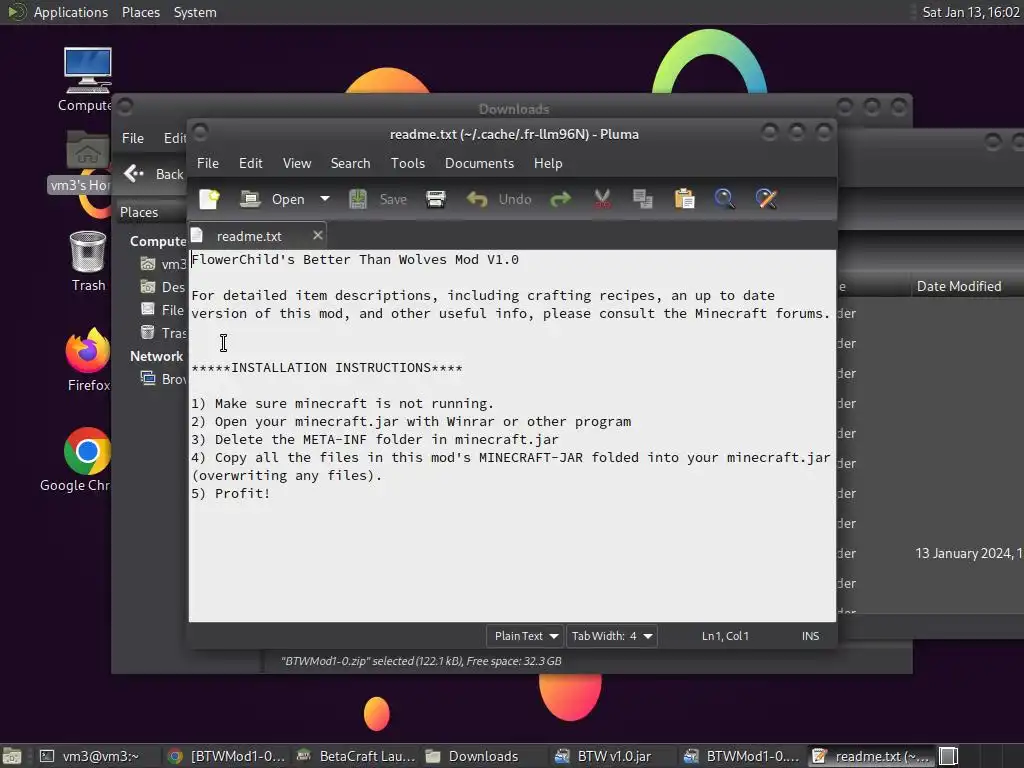Click the Cut scissors icon
The width and height of the screenshot is (1024, 768).
(602, 199)
